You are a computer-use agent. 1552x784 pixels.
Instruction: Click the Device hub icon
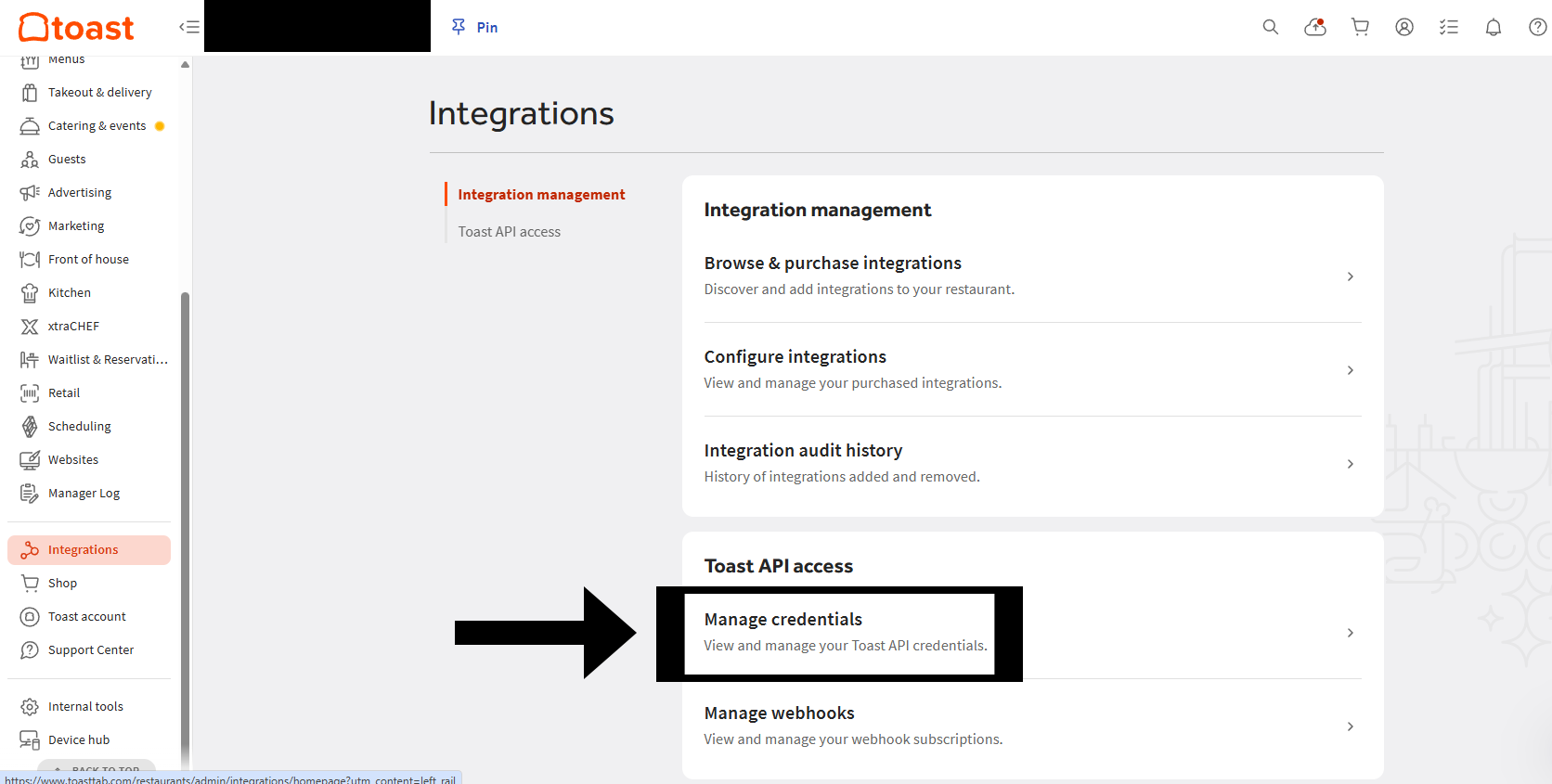coord(30,740)
